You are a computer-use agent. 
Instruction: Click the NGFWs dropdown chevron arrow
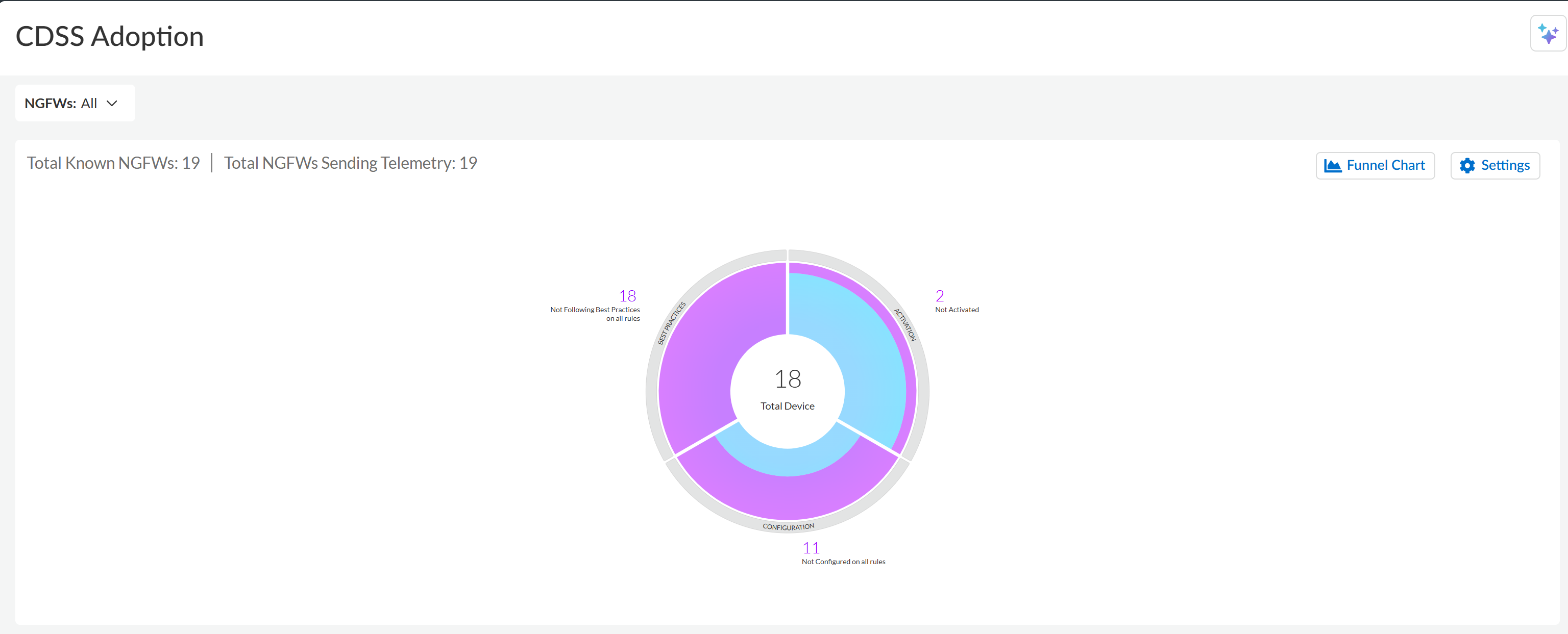point(112,104)
